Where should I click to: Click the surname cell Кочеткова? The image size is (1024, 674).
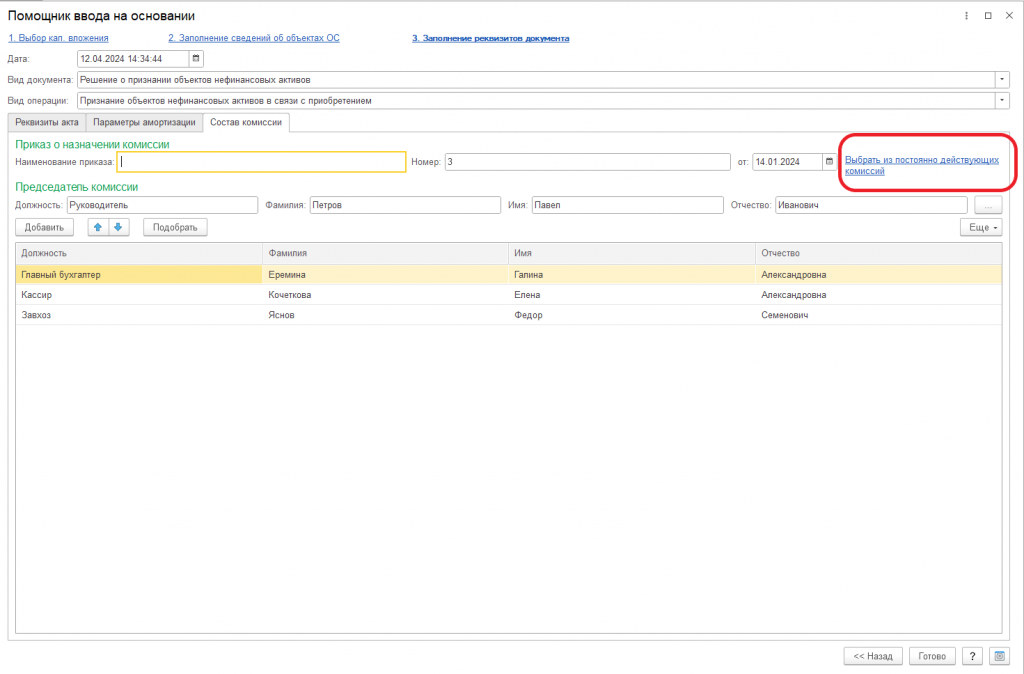pyautogui.click(x=385, y=295)
